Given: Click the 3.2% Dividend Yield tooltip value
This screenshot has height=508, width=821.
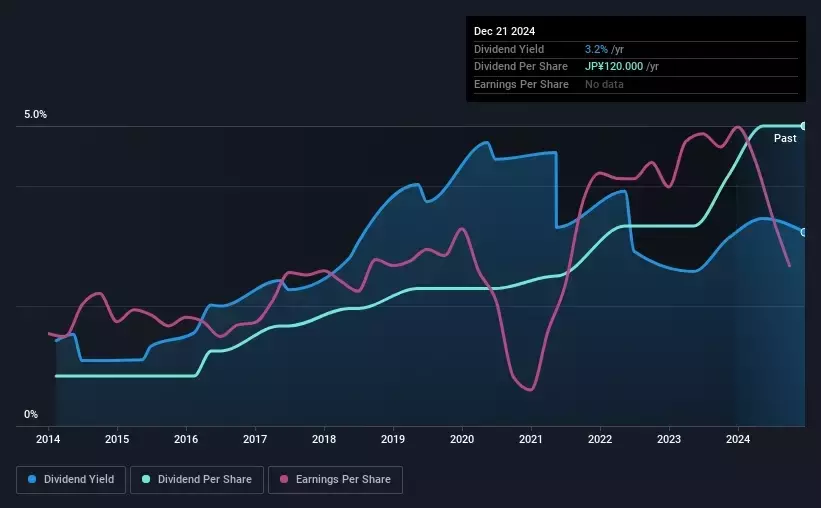Looking at the screenshot, I should [596, 49].
